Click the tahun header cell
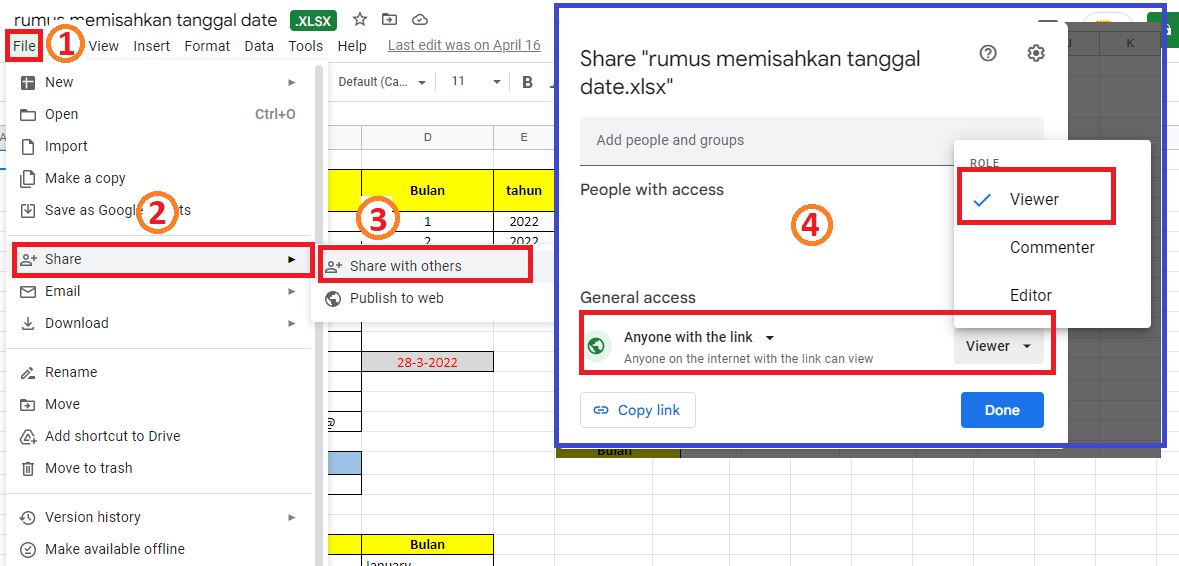The image size is (1179, 566). click(524, 191)
